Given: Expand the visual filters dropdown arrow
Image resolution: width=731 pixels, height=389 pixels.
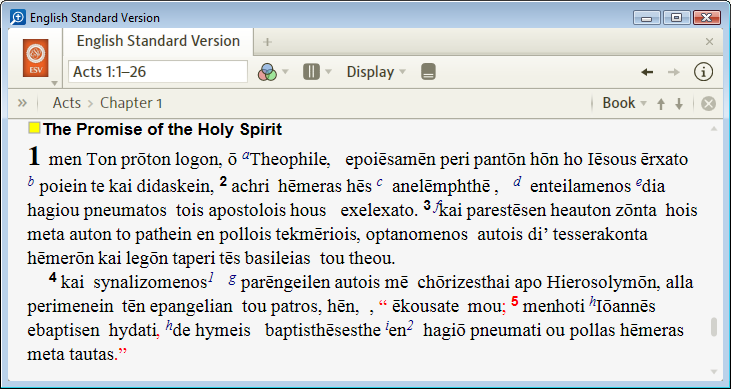Looking at the screenshot, I should click(285, 72).
